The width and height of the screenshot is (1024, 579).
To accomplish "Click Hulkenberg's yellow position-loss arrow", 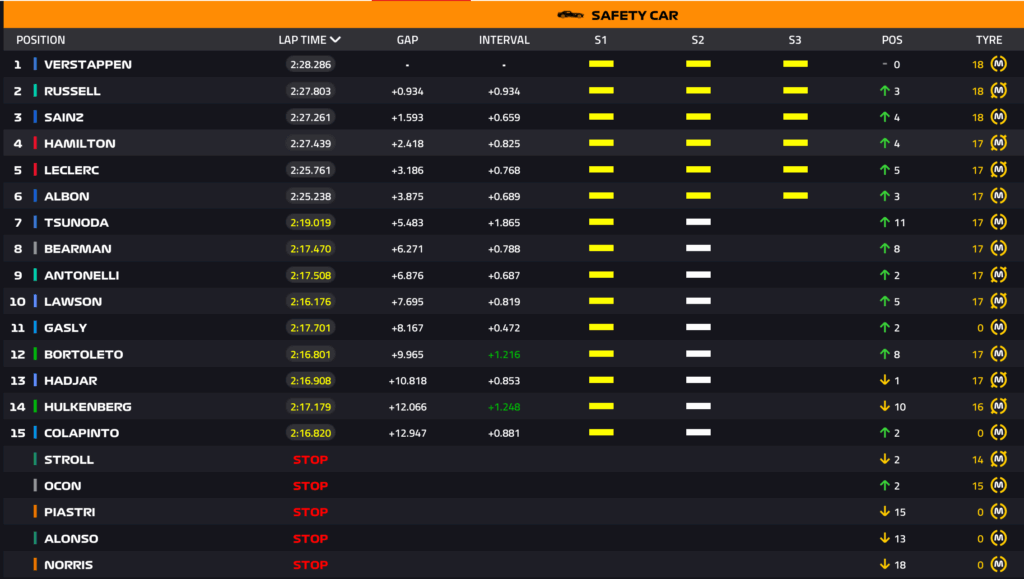I will click(x=884, y=407).
